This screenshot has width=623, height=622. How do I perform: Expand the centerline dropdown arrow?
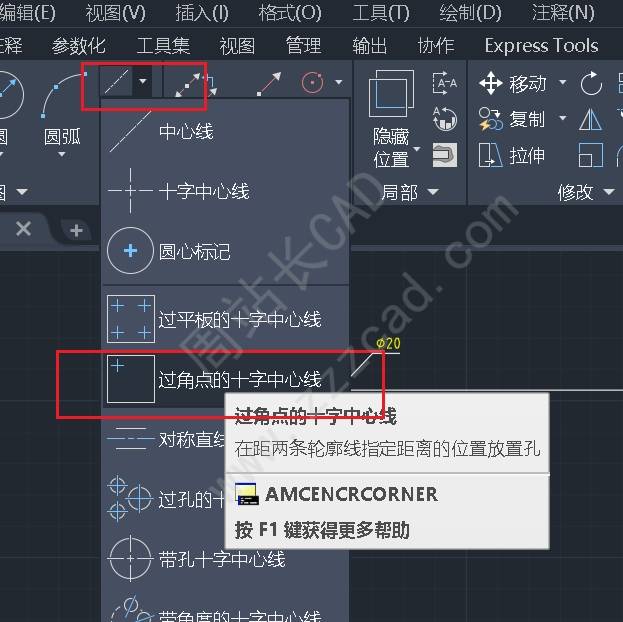pos(143,82)
